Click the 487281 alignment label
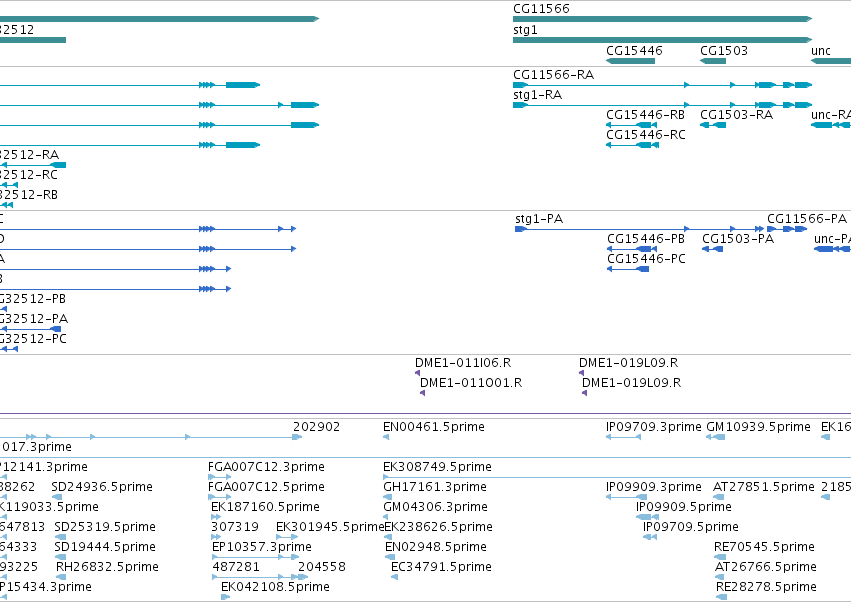This screenshot has height=602, width=851. pyautogui.click(x=236, y=567)
